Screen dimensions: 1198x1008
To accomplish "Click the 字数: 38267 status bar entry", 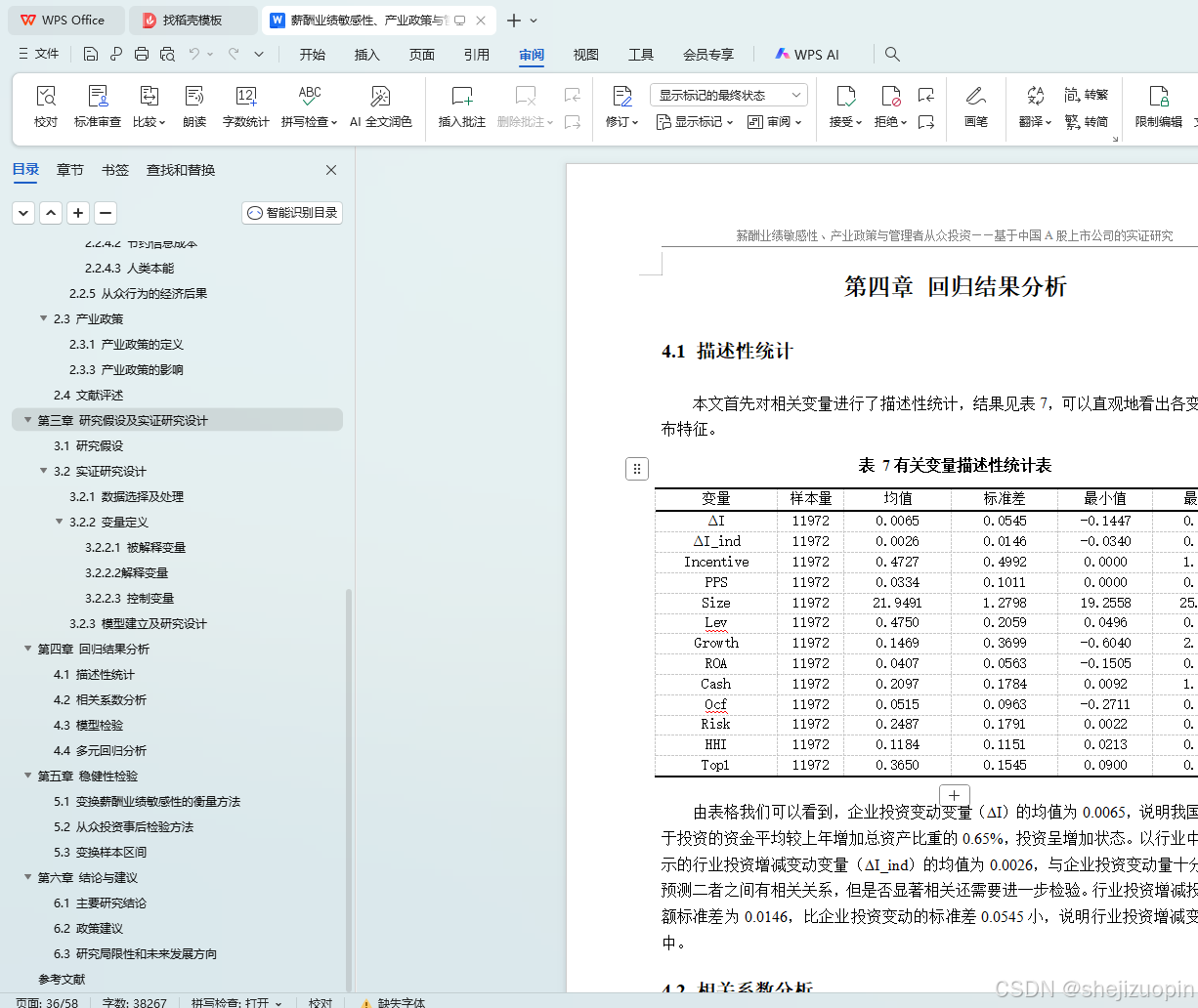I will pyautogui.click(x=135, y=1002).
